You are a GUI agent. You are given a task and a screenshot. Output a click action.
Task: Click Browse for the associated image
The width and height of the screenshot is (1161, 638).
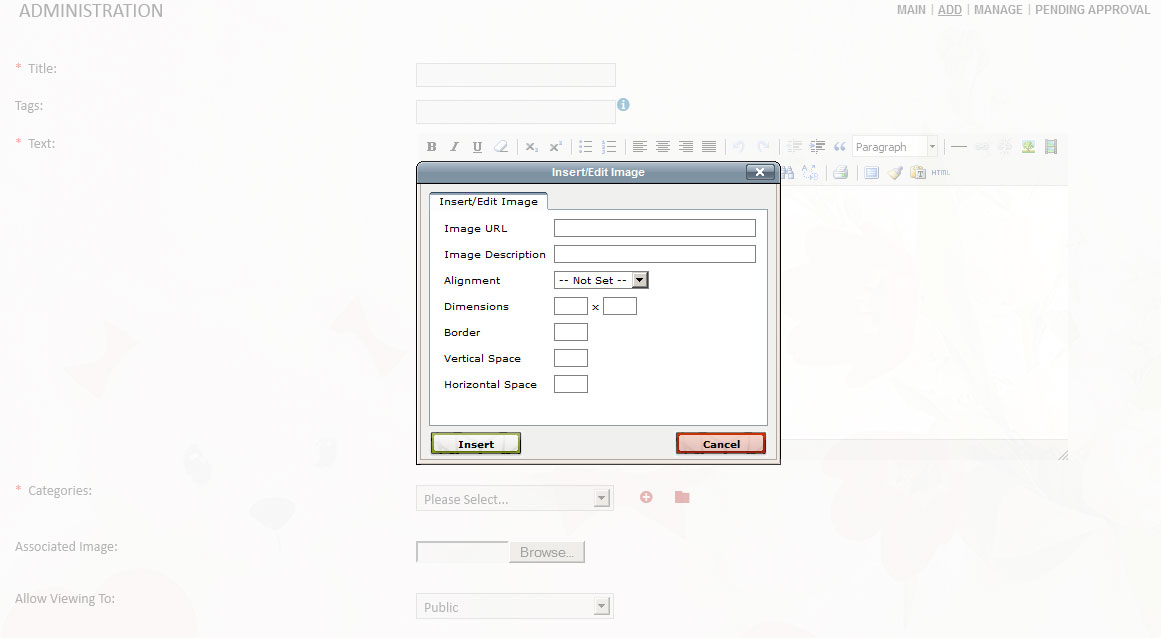547,552
